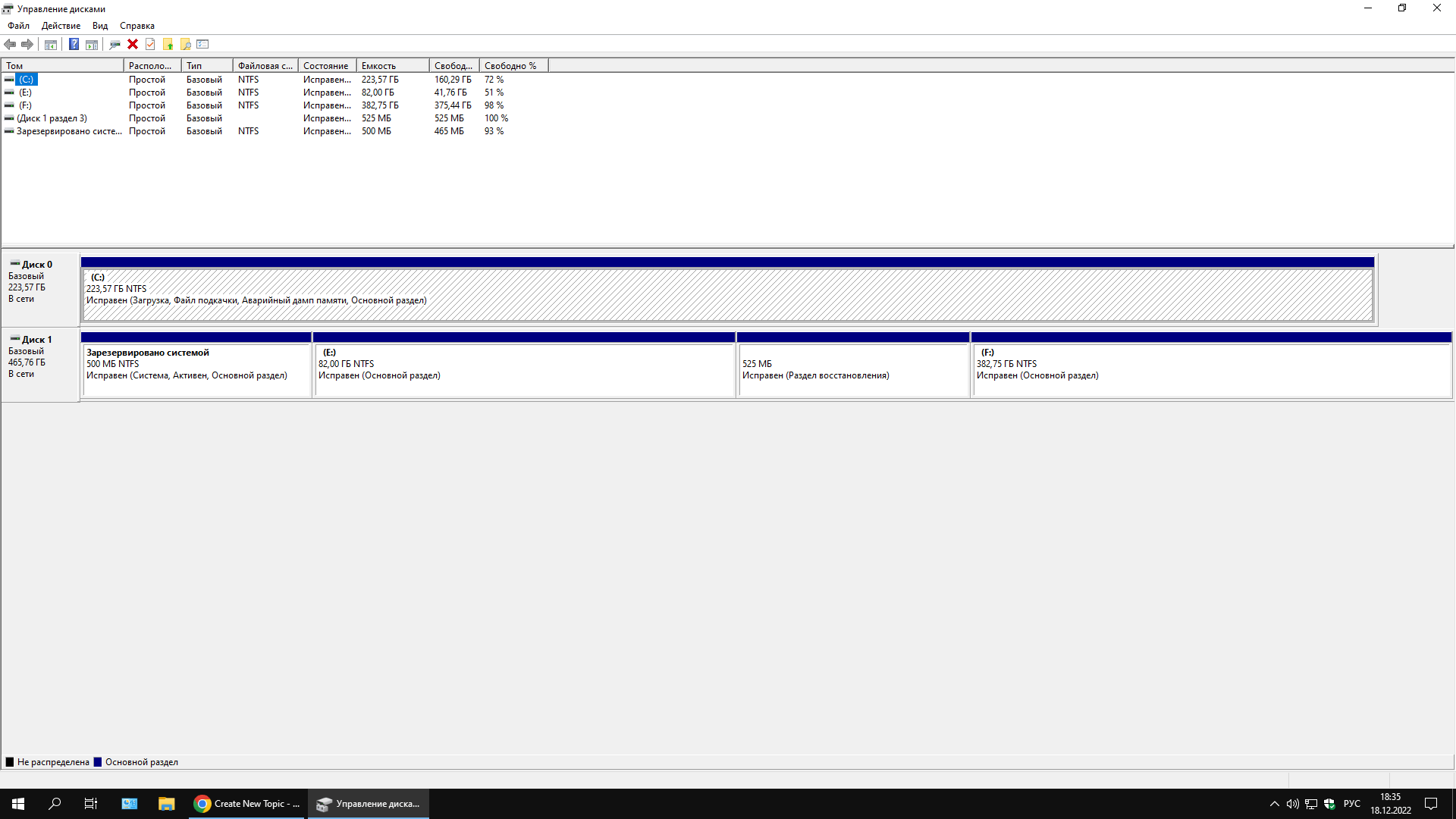Select the (E:) volume row in list
The image size is (1456, 819).
26,93
